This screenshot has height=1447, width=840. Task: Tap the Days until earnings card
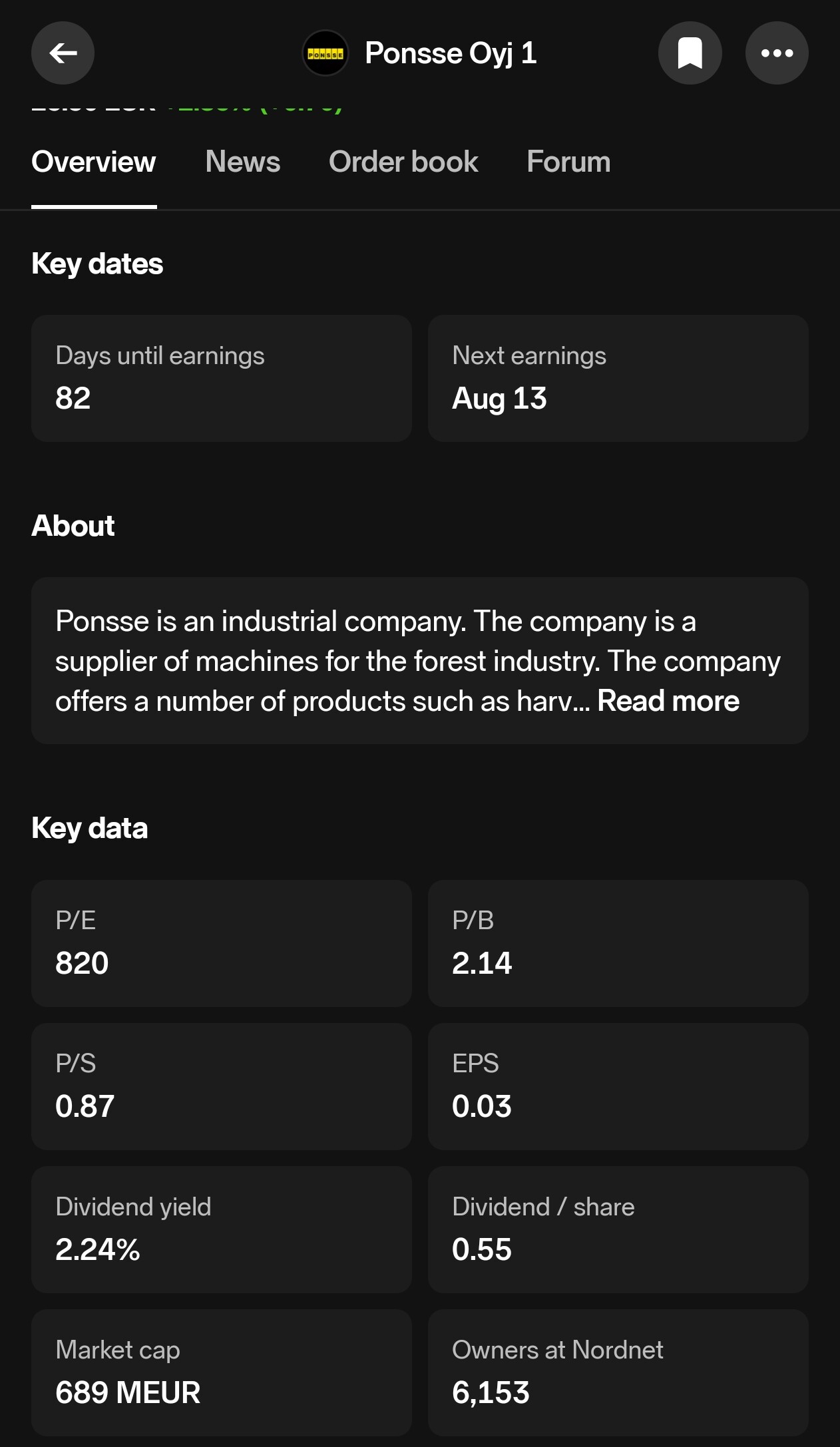coord(221,378)
